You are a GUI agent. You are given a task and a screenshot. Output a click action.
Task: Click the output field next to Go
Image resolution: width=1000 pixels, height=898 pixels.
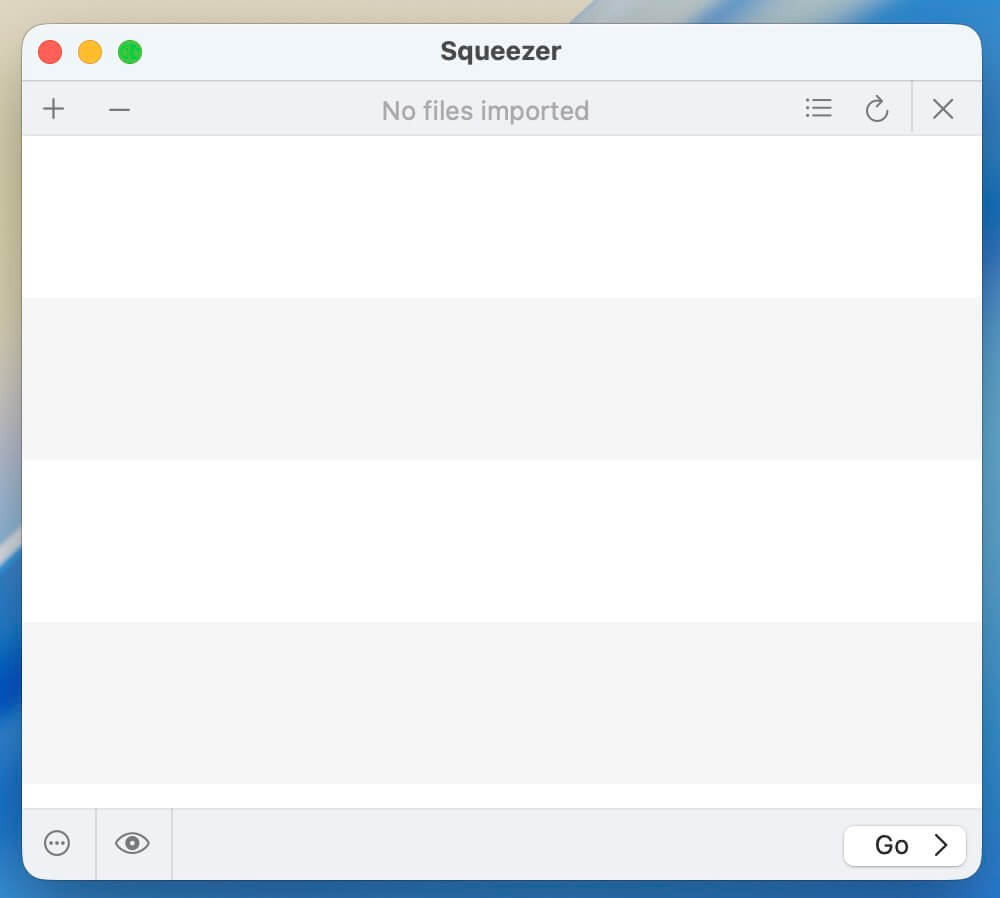500,845
